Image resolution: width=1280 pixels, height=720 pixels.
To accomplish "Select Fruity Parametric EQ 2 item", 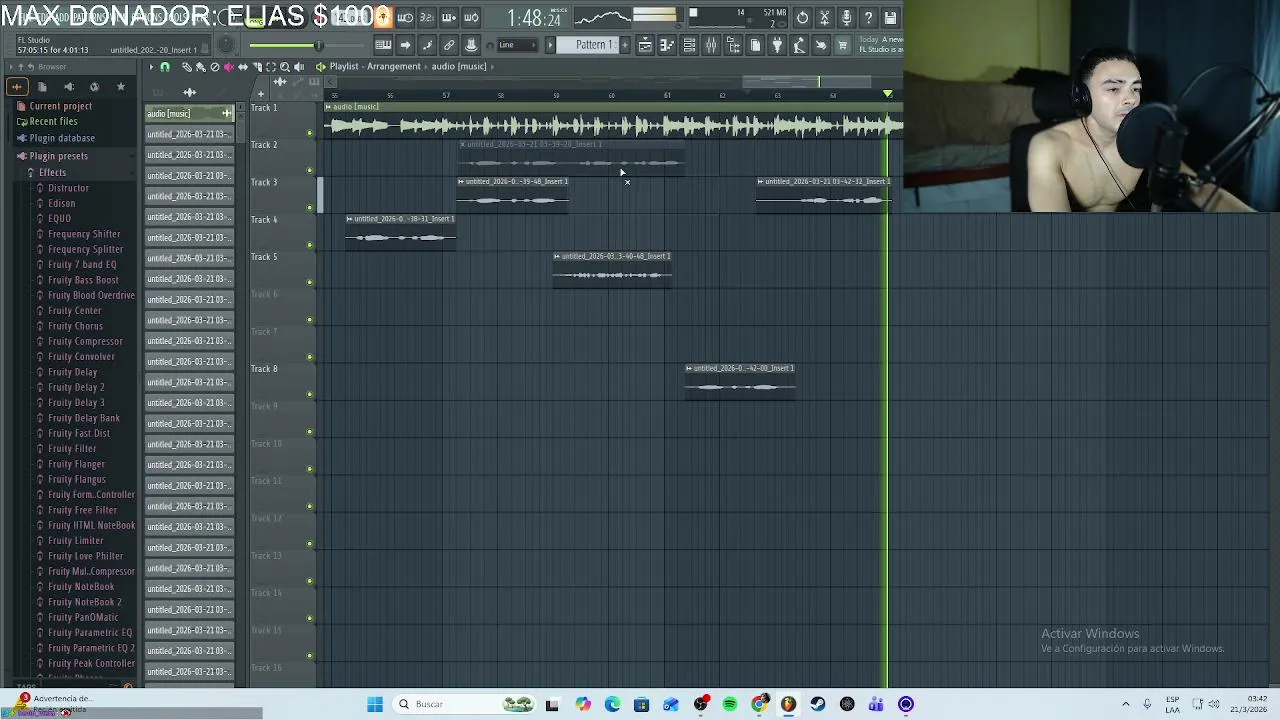I will coord(91,648).
